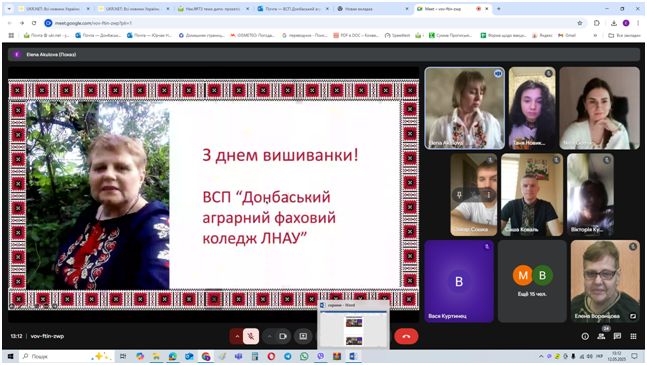647x365 pixels.
Task: Click the Elena Akulova (Показ) presentation banner
Action: [x=324, y=54]
